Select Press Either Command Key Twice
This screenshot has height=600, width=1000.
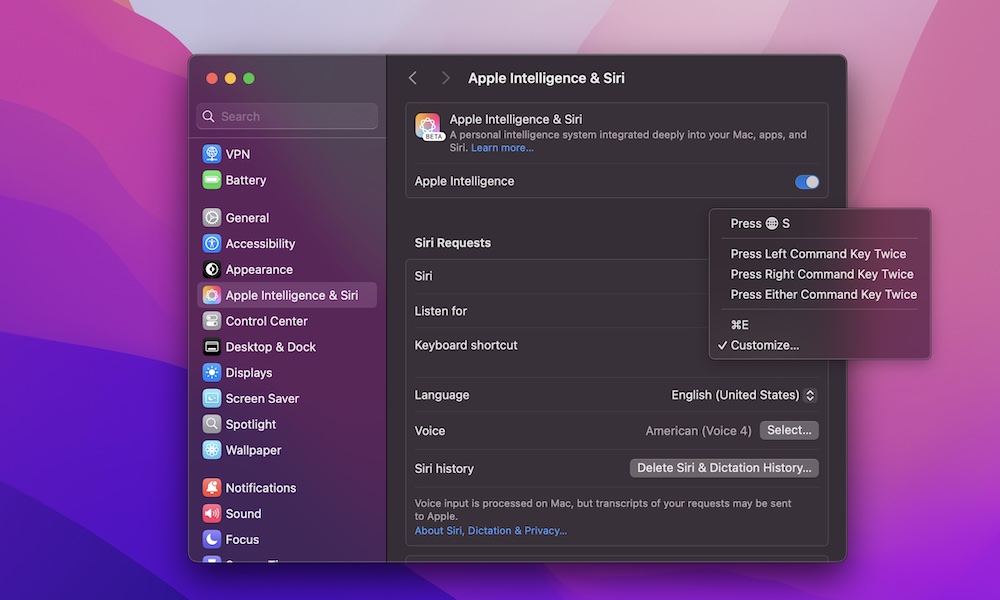tap(823, 294)
